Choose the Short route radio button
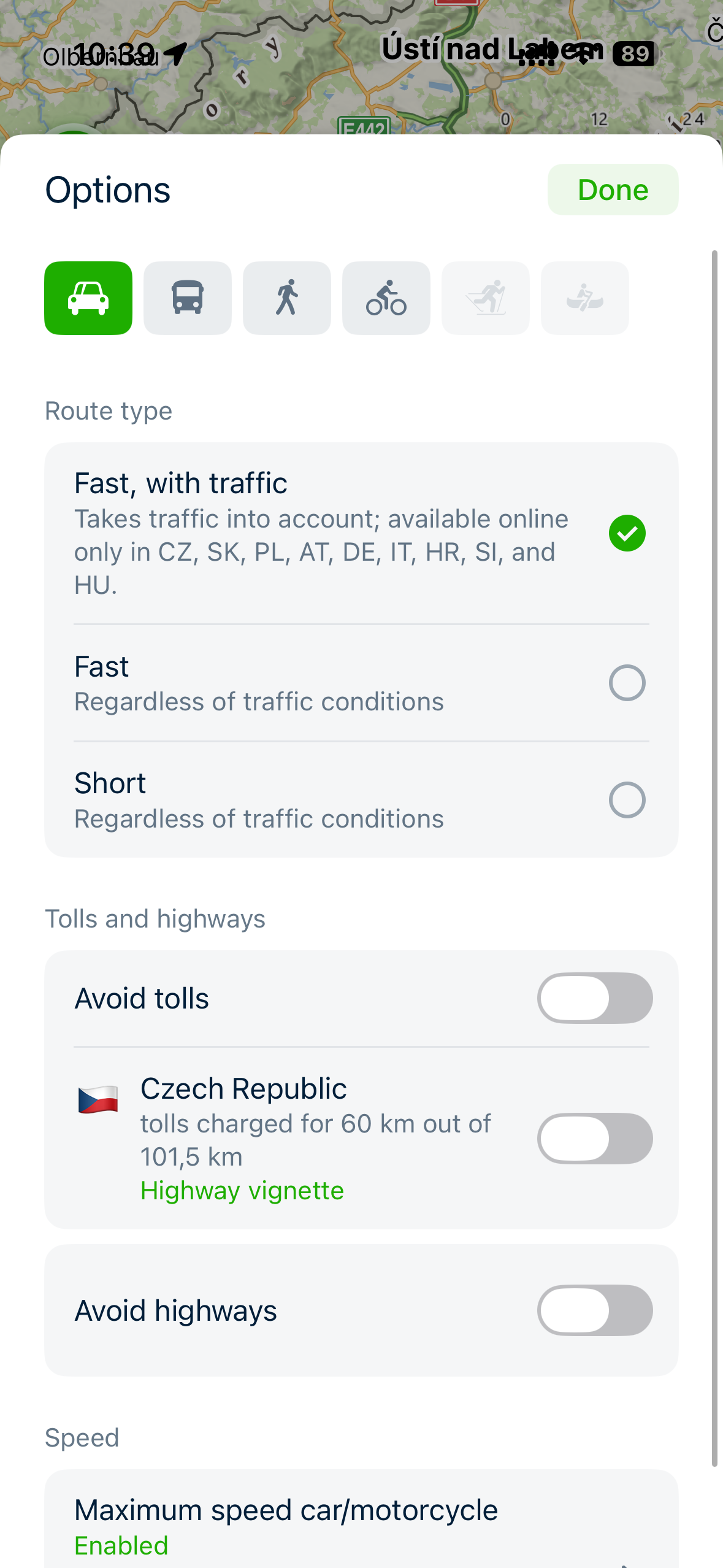The width and height of the screenshot is (723, 1568). coord(627,800)
